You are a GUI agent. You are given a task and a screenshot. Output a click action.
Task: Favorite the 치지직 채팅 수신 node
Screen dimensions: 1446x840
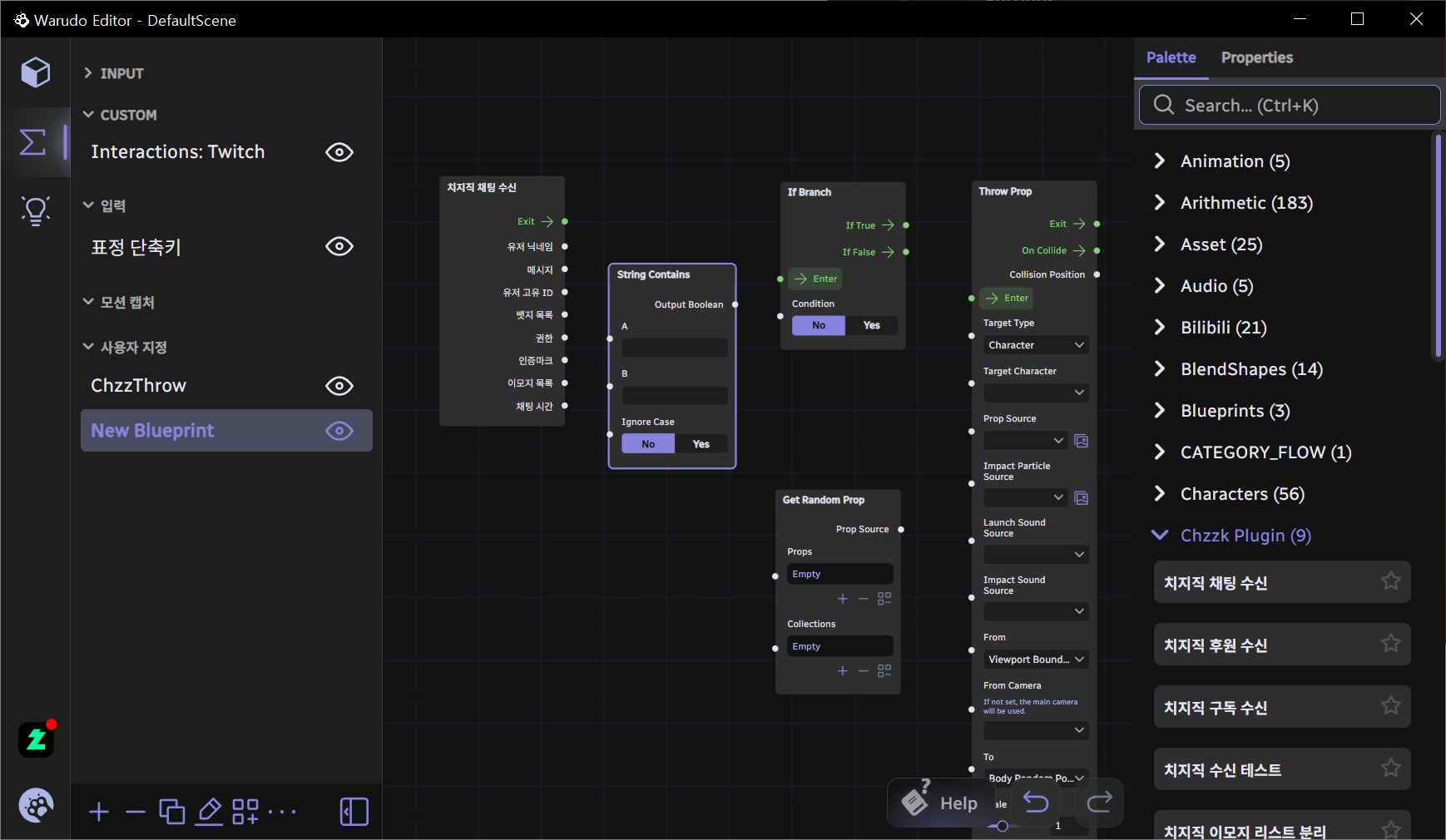tap(1390, 581)
